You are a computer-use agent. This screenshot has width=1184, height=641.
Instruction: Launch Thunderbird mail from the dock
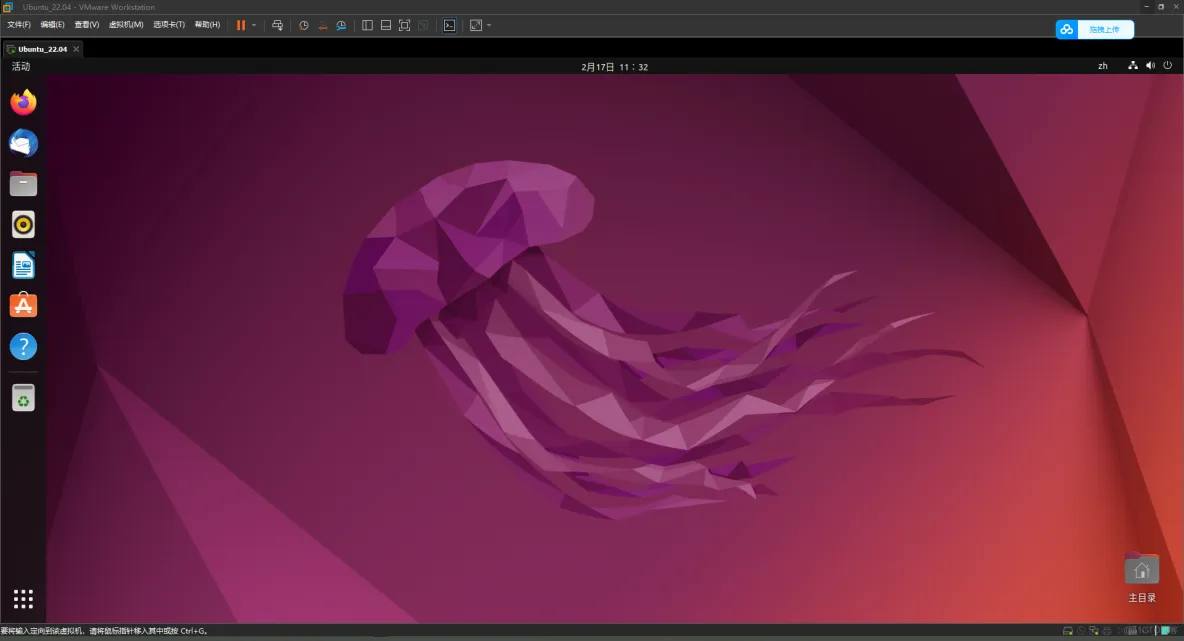point(23,143)
